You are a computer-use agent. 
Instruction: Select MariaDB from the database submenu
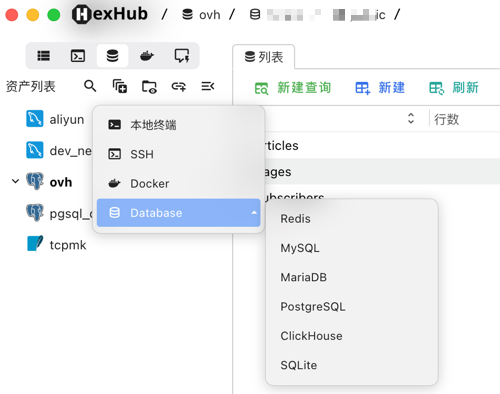[x=352, y=277]
